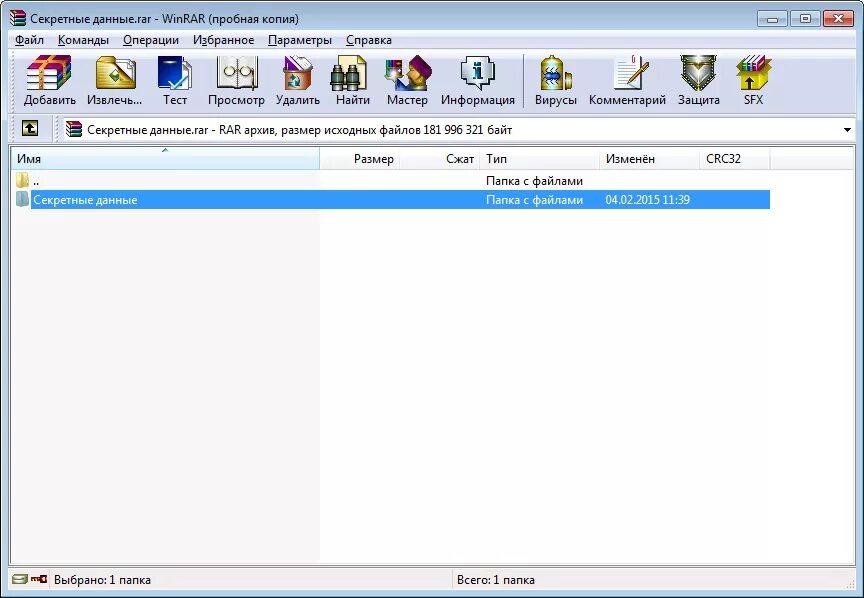Click the Извлечь... (Extract) toolbar icon

115,80
